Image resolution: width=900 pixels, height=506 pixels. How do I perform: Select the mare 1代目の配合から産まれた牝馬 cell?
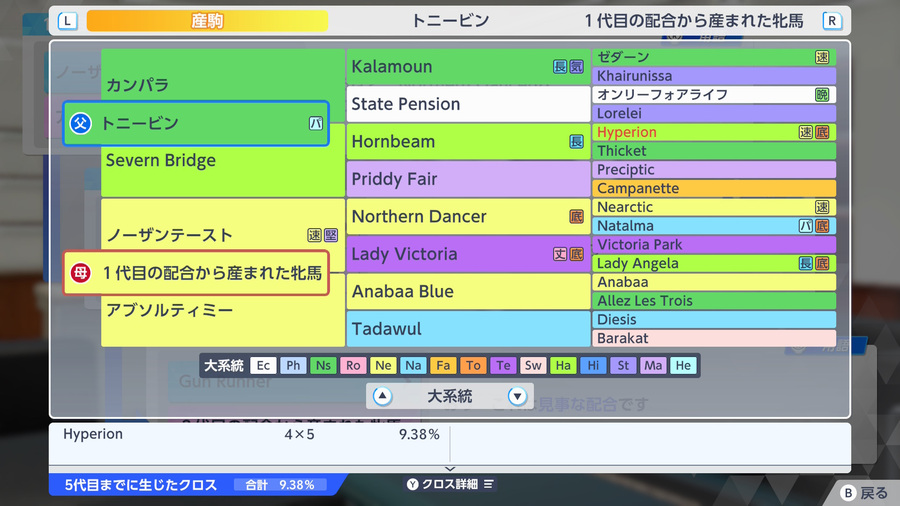[196, 273]
